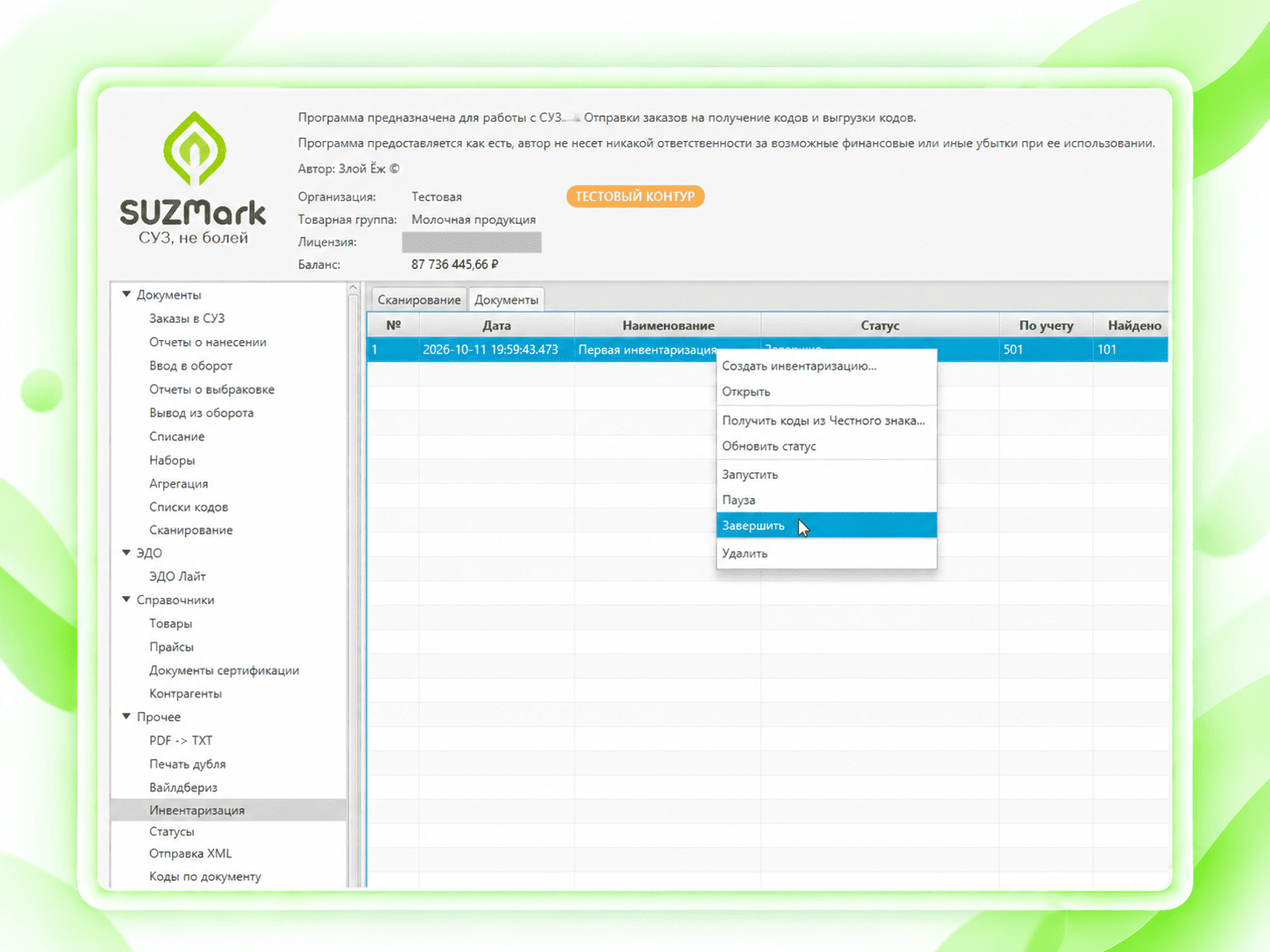This screenshot has width=1270, height=952.
Task: Click the Статус column header
Action: coord(880,325)
